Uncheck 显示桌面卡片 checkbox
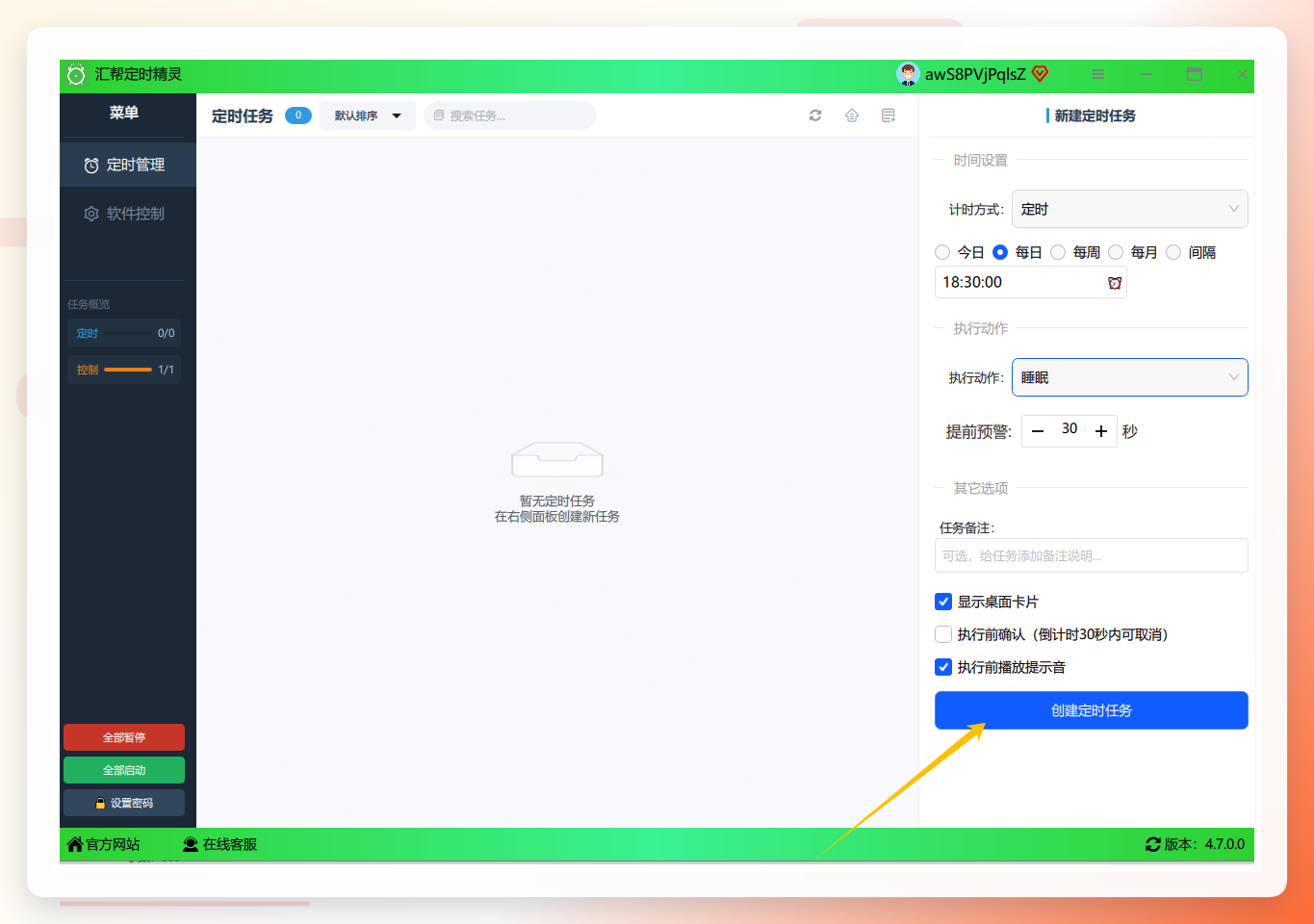This screenshot has height=924, width=1314. pyautogui.click(x=943, y=602)
